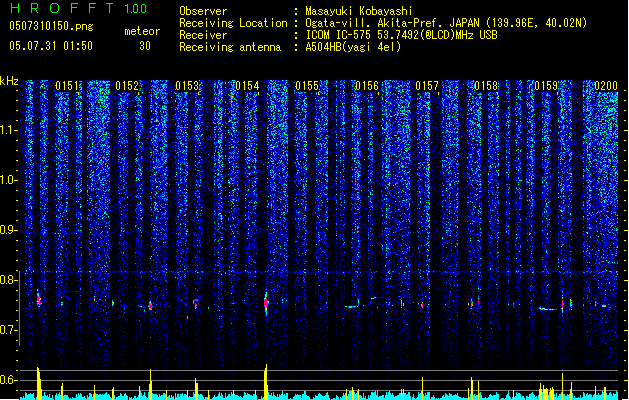This screenshot has height=400, width=629.
Task: Click the 0.8 kHz axis label
Action: pyautogui.click(x=9, y=280)
